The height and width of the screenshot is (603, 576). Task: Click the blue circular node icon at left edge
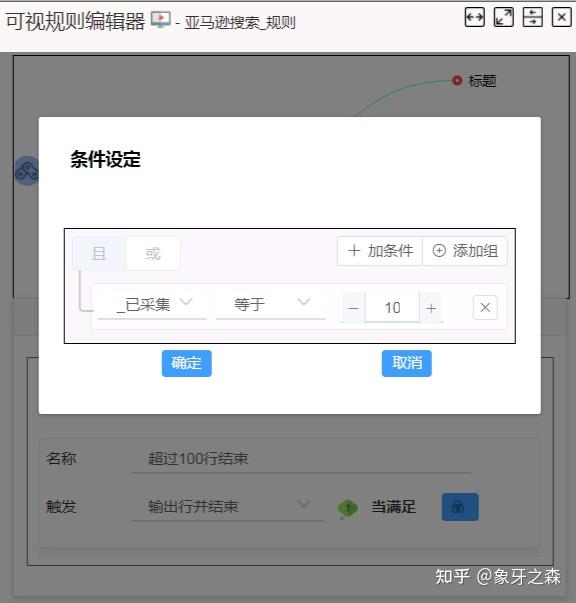tap(27, 171)
